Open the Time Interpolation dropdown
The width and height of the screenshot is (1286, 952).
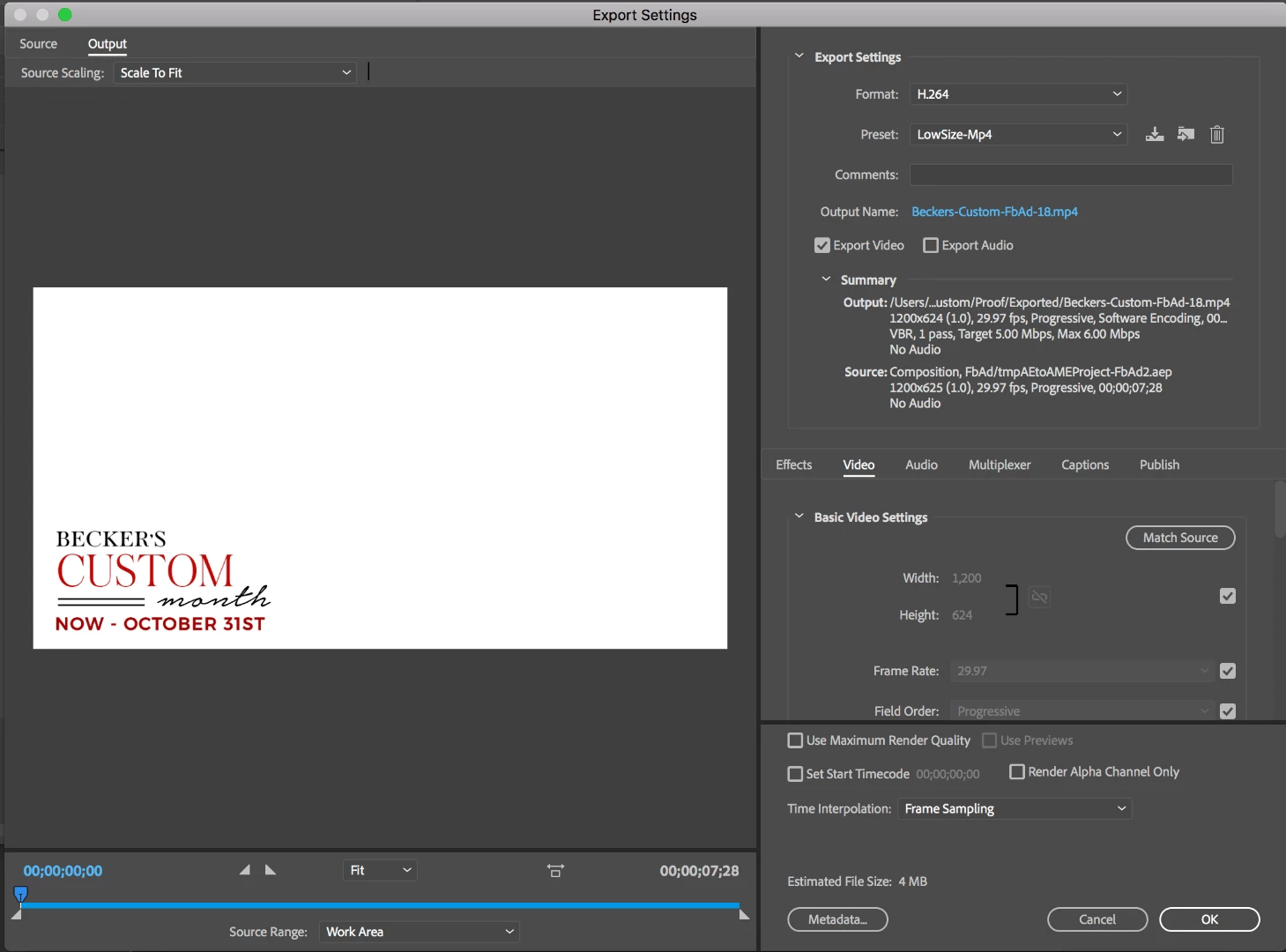click(x=1015, y=808)
